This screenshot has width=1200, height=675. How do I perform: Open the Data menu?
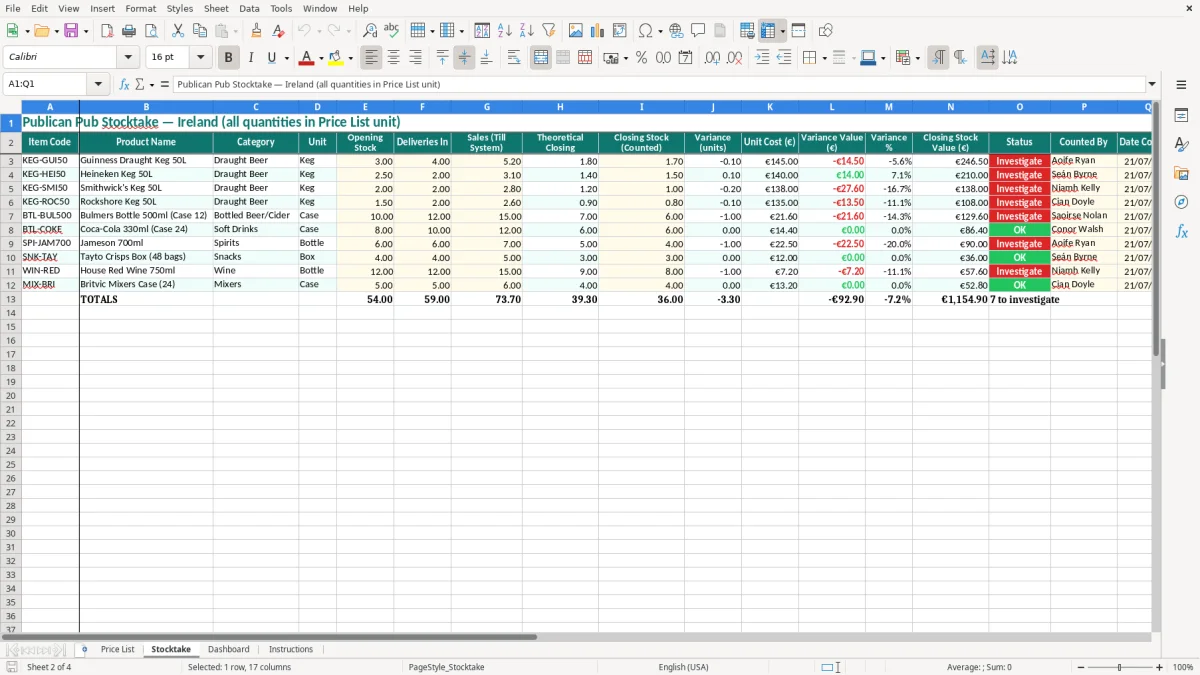pos(249,8)
